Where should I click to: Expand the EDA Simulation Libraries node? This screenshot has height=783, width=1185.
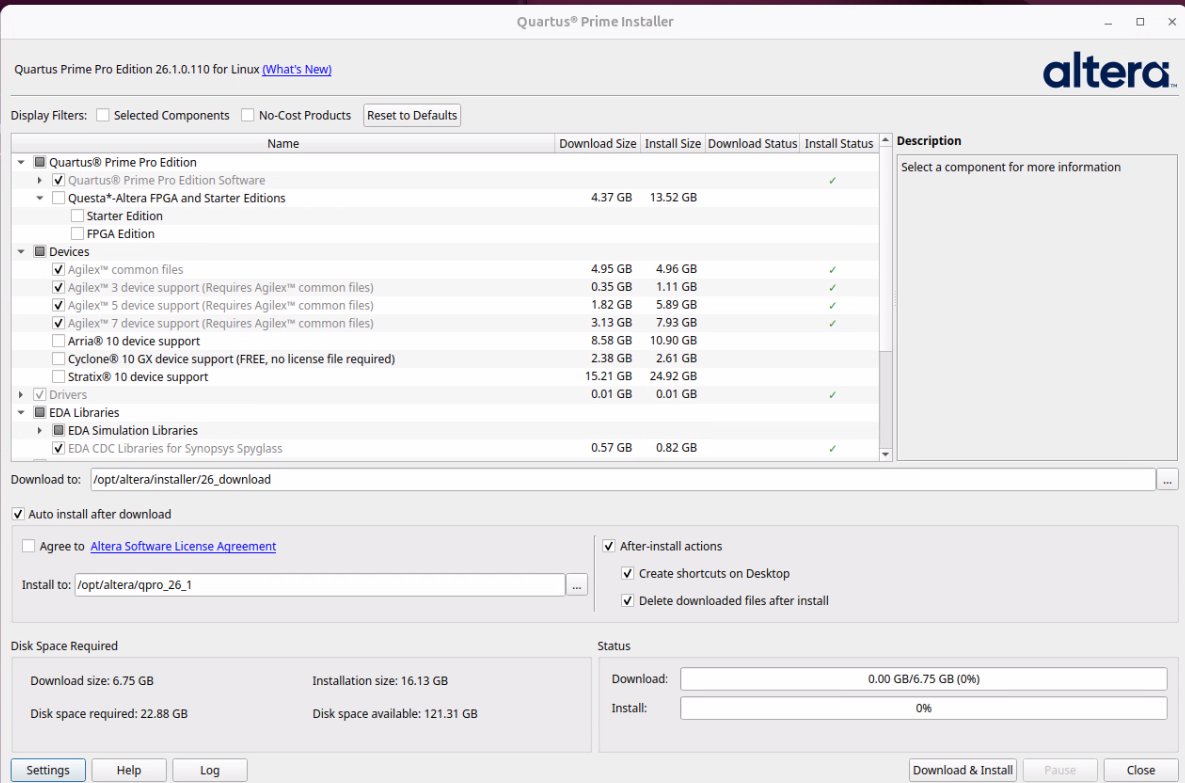pyautogui.click(x=39, y=430)
